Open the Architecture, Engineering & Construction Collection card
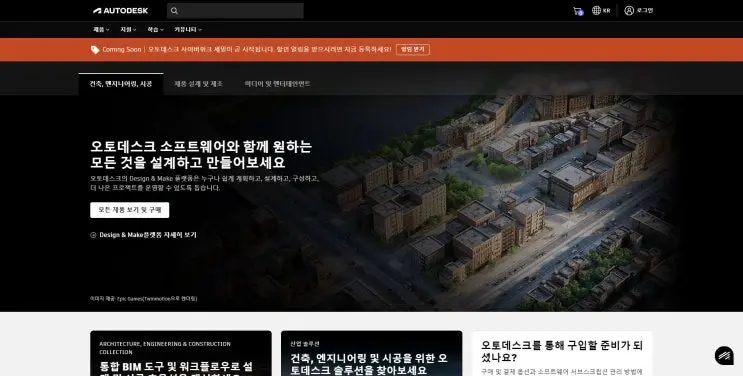The height and width of the screenshot is (376, 743). tap(181, 353)
